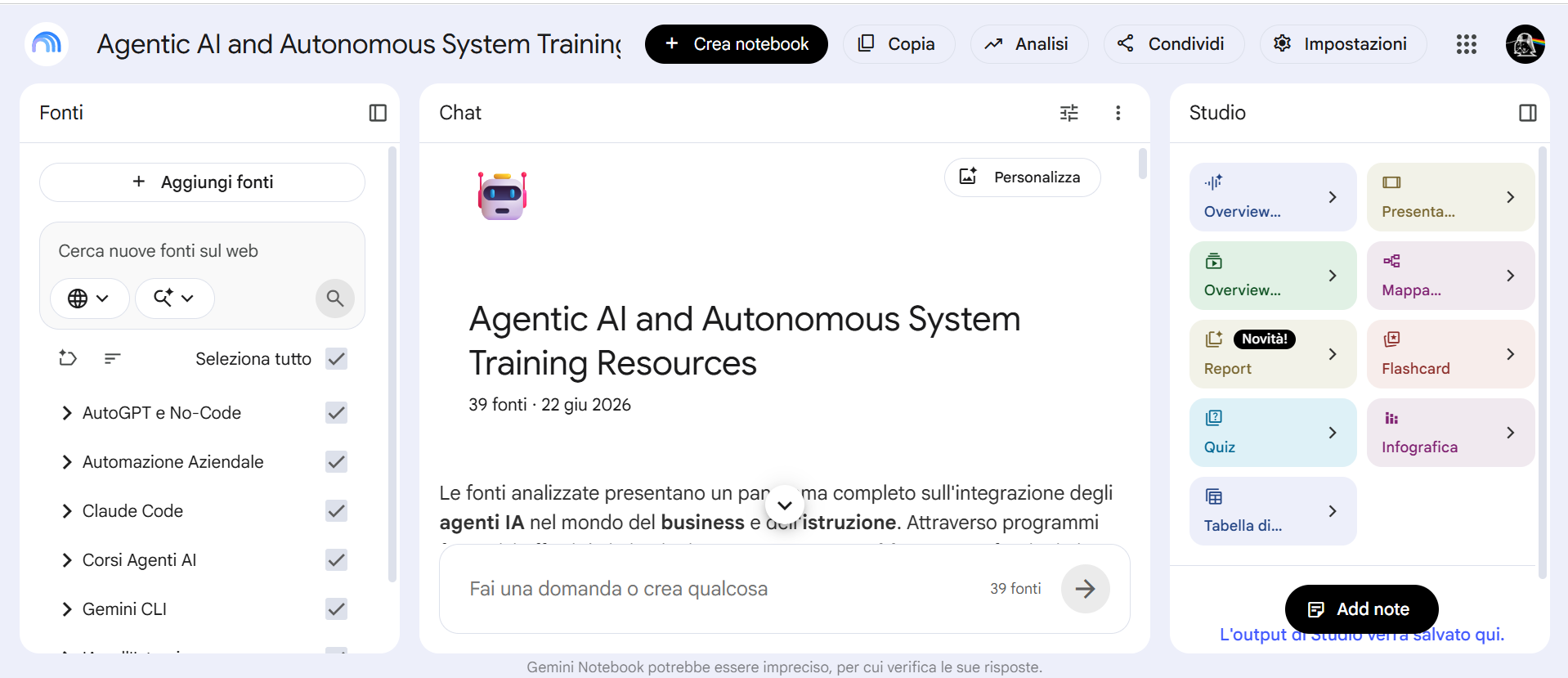Viewport: 1568px width, 678px height.
Task: Toggle the Seleziona tutto checkbox
Action: [337, 359]
